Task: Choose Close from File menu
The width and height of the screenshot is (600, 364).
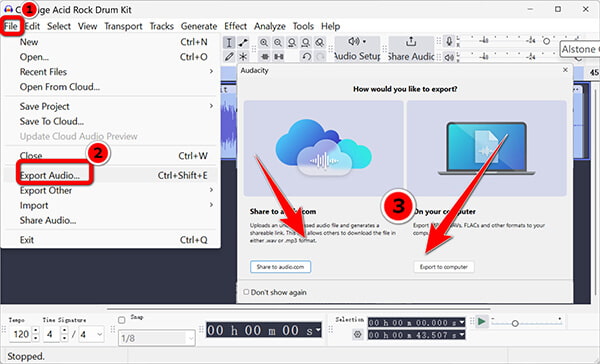Action: click(111, 156)
